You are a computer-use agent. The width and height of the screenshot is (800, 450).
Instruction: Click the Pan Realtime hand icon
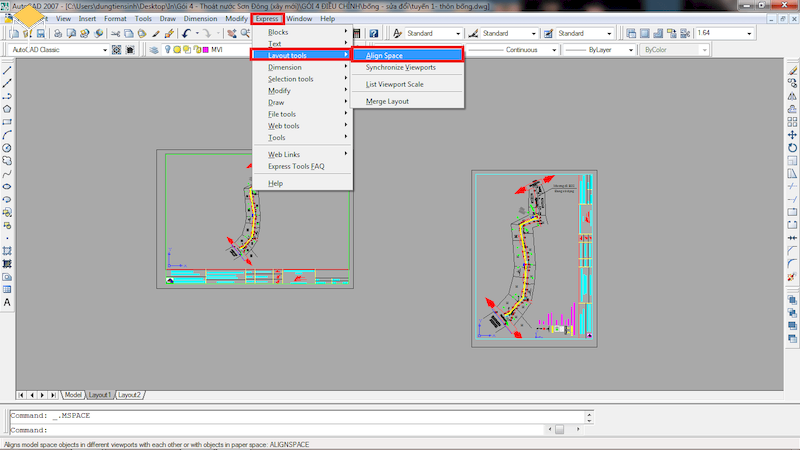pyautogui.click(x=232, y=34)
